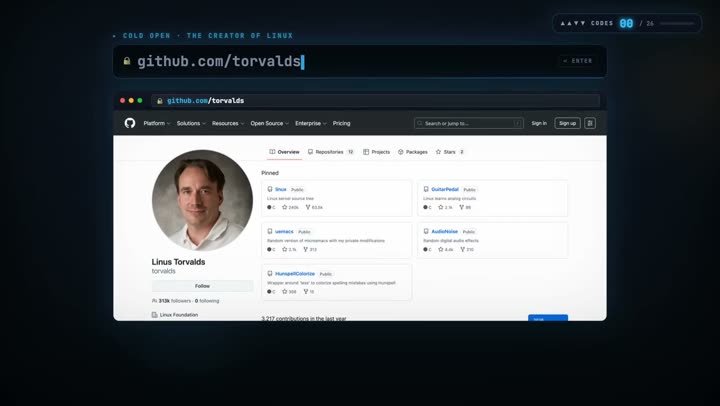Switch to the Projects tab

(x=377, y=152)
